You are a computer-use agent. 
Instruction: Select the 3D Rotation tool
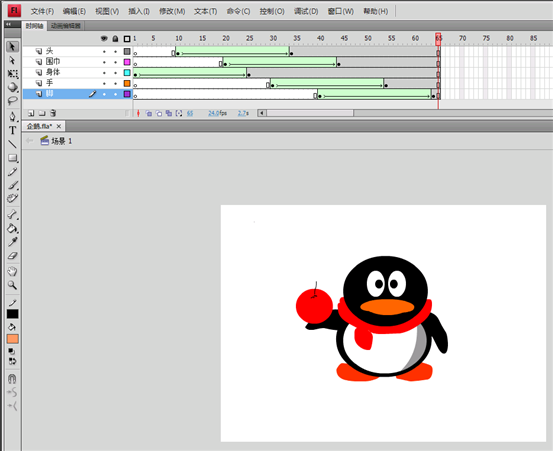(12, 87)
